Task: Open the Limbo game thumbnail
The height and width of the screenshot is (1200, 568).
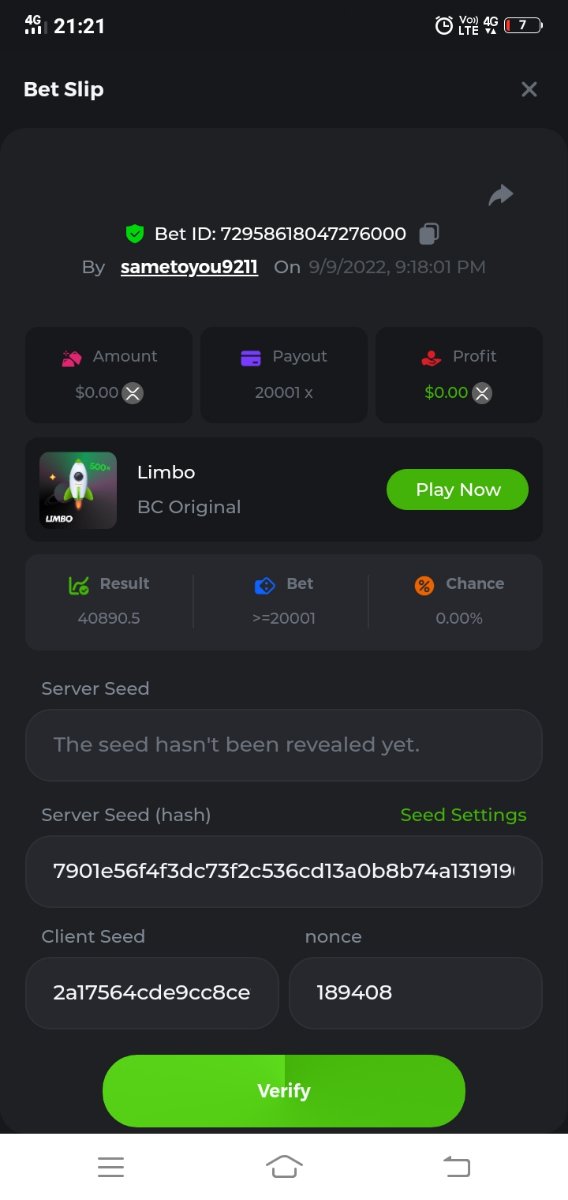Action: click(78, 490)
